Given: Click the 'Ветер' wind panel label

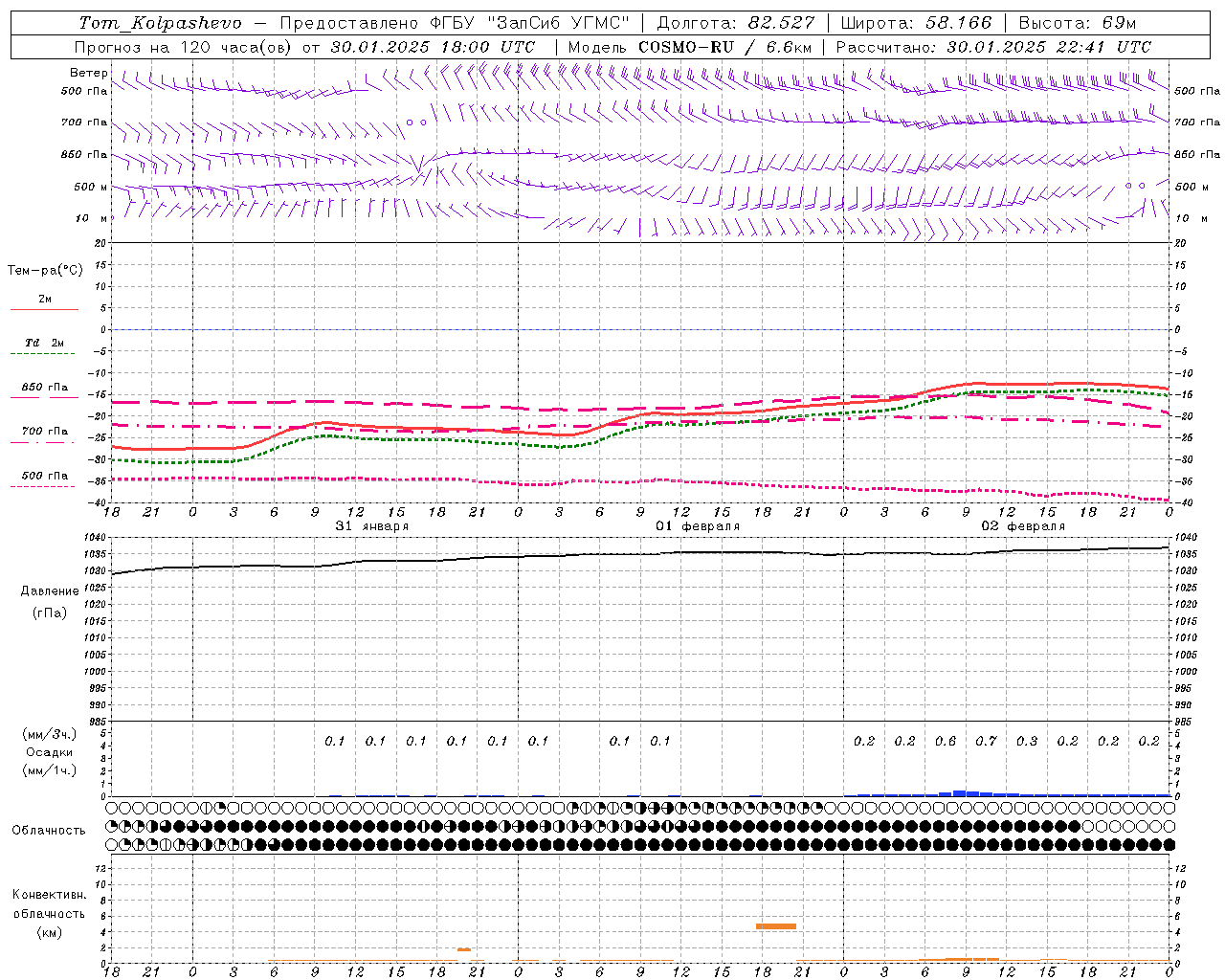Looking at the screenshot, I should tap(89, 73).
